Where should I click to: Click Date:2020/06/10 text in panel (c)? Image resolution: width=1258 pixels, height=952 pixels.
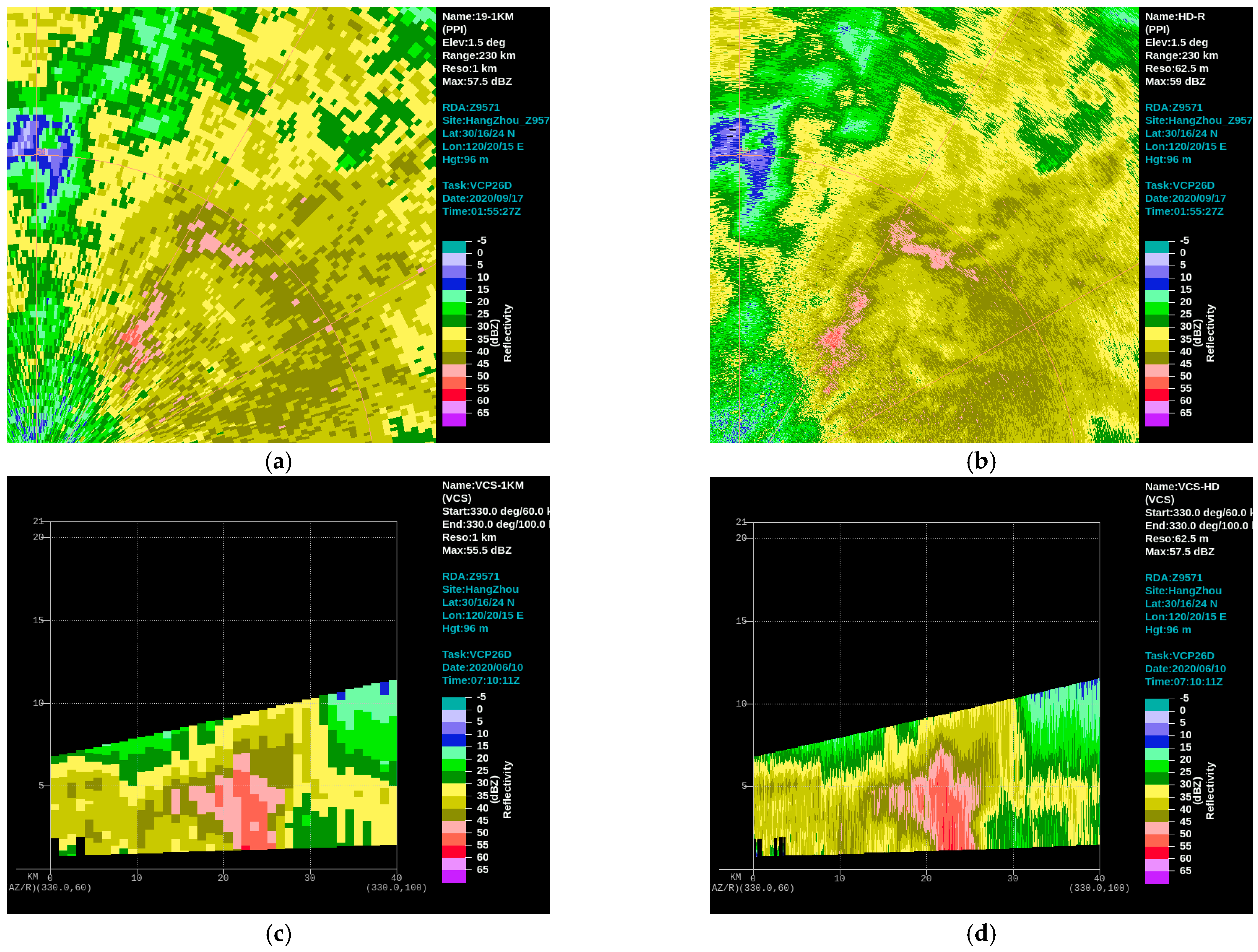pyautogui.click(x=482, y=667)
